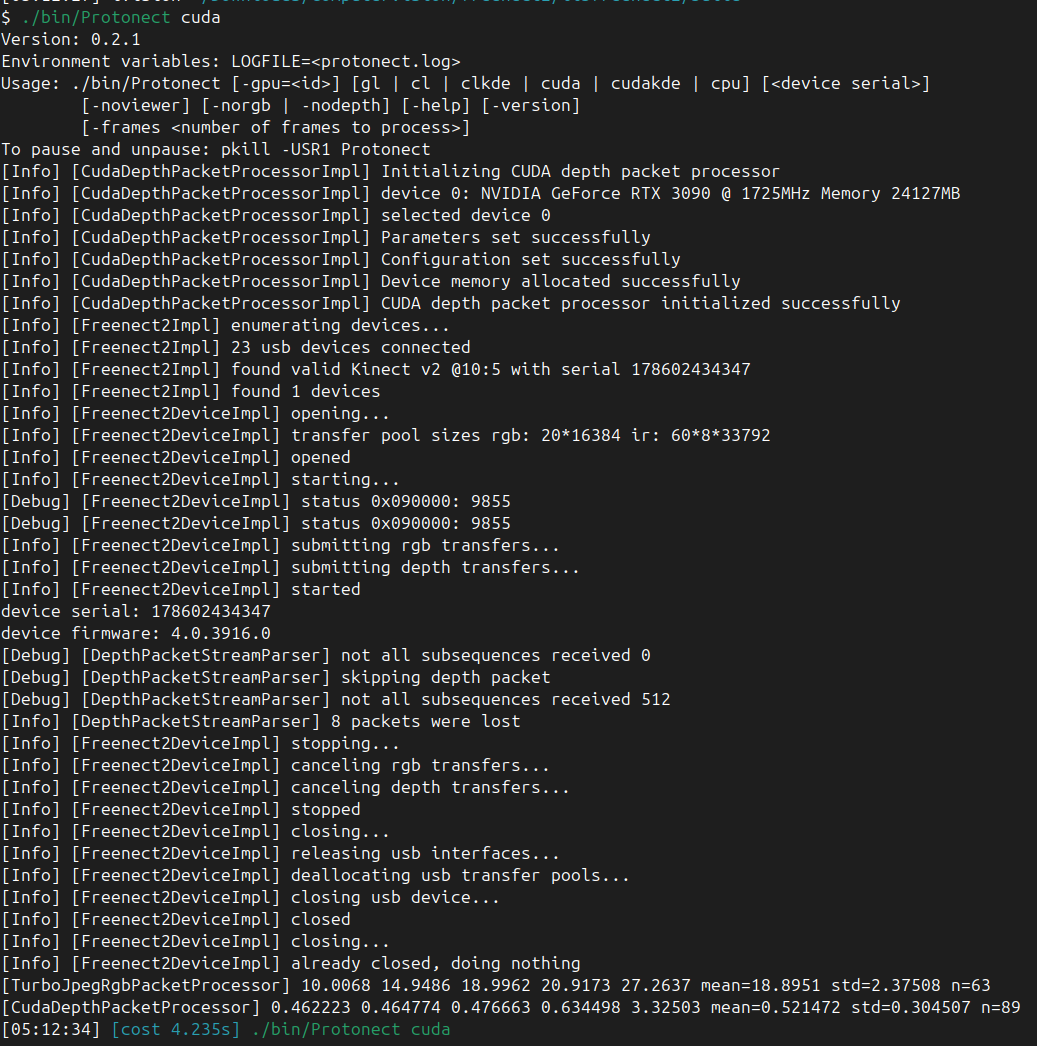Click the 'closing usb device...' line
This screenshot has width=1037, height=1046.
coord(250,898)
